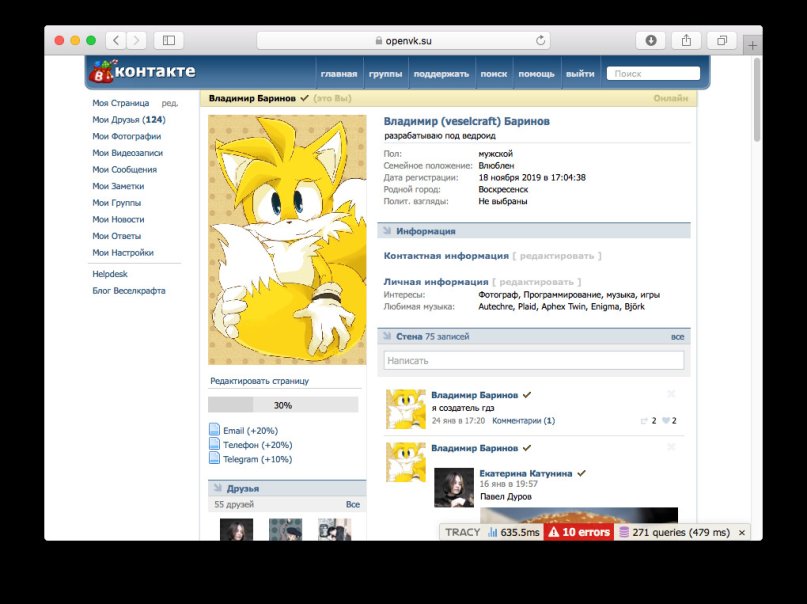Close the Tracy debug bar
The width and height of the screenshot is (807, 604).
click(741, 533)
